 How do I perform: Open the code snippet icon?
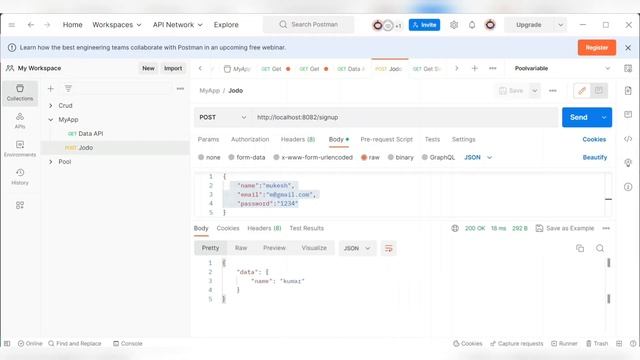point(628,139)
